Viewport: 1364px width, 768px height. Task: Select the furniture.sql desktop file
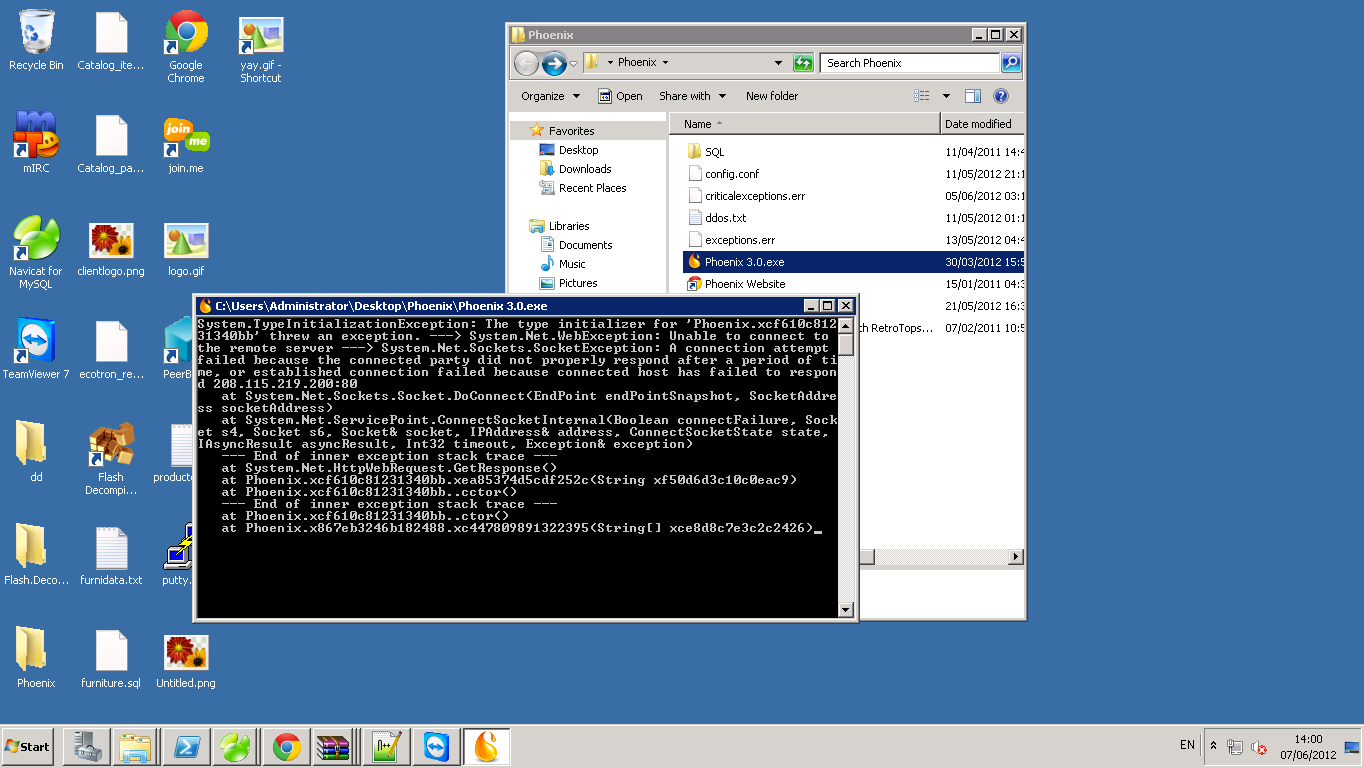pos(111,659)
